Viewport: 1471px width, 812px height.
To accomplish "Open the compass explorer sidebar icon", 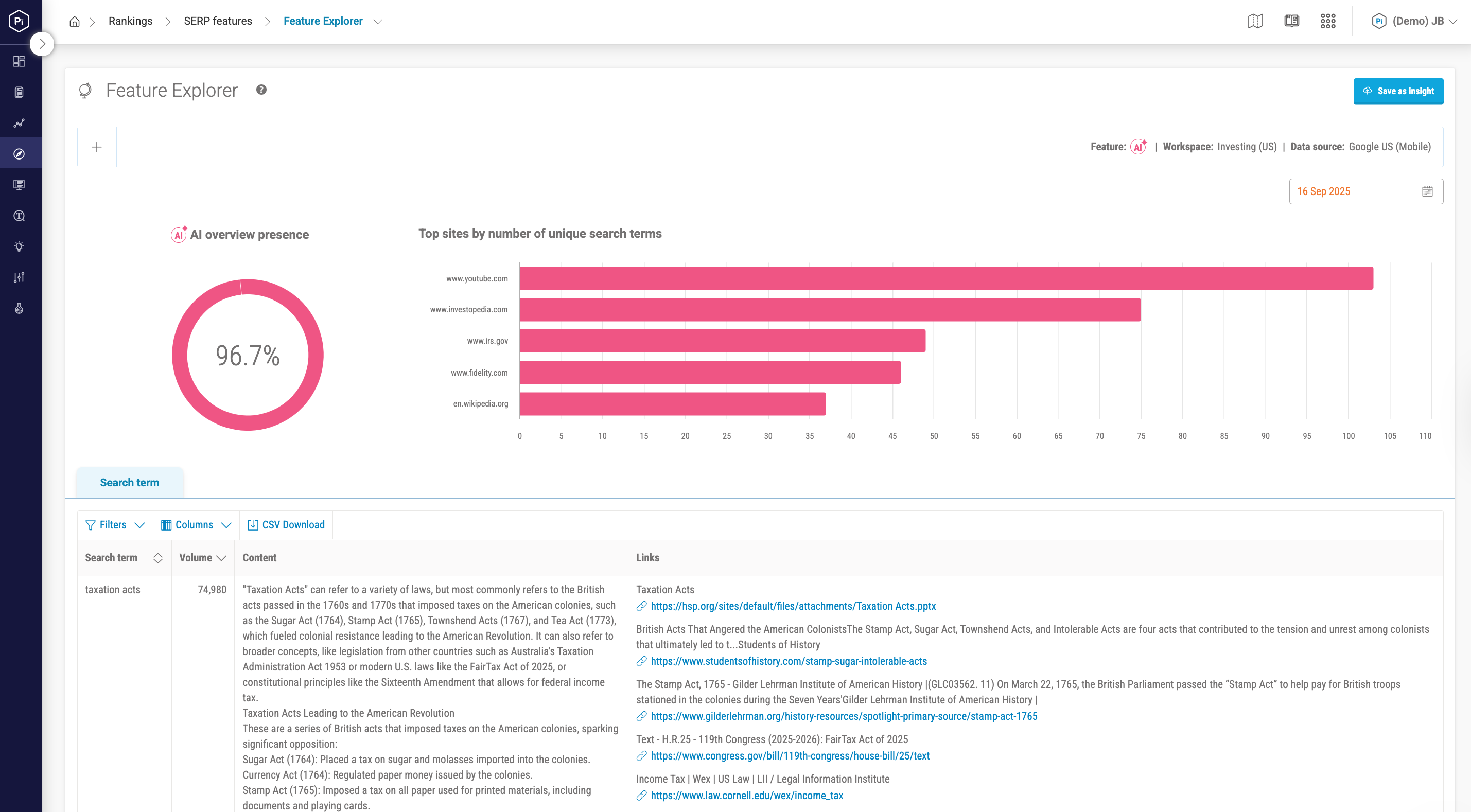I will [19, 154].
